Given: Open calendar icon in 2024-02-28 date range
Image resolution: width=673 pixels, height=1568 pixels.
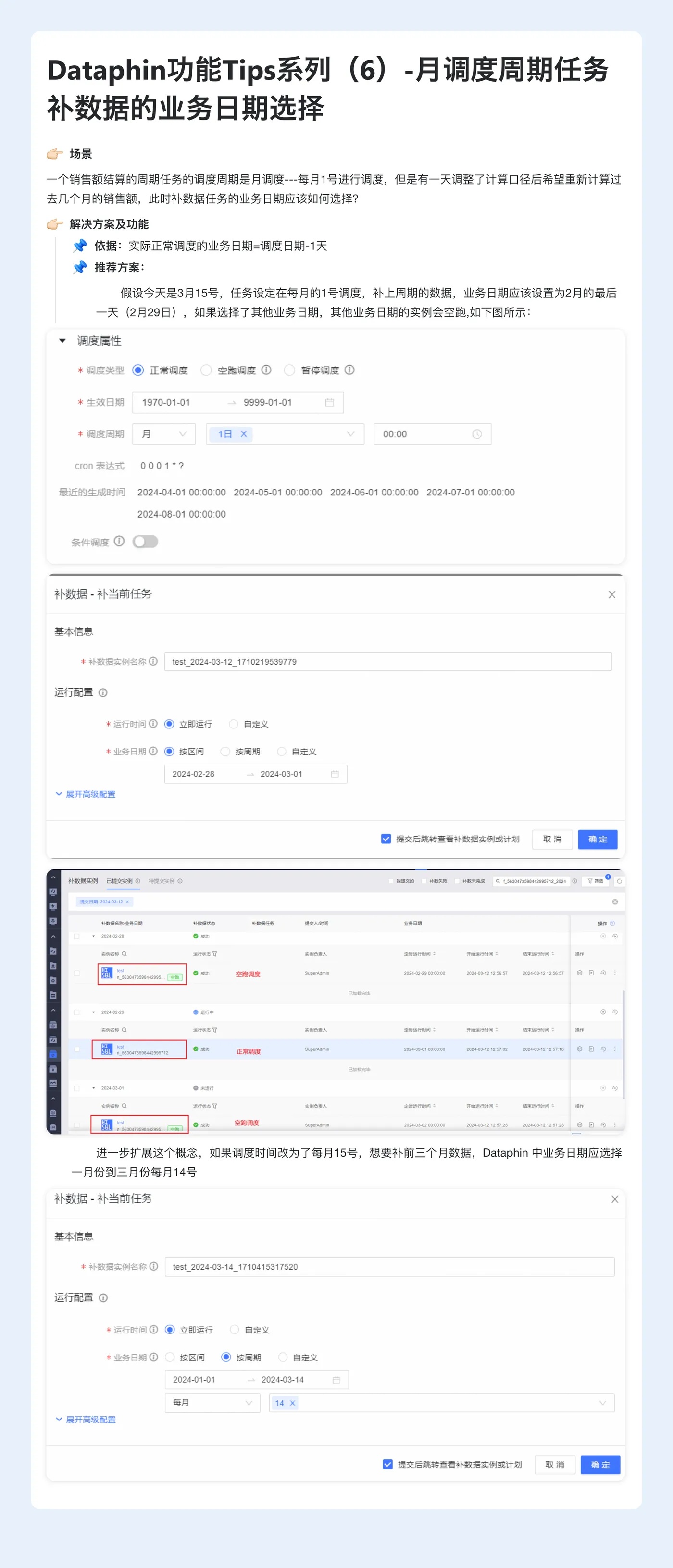Looking at the screenshot, I should pos(335,774).
